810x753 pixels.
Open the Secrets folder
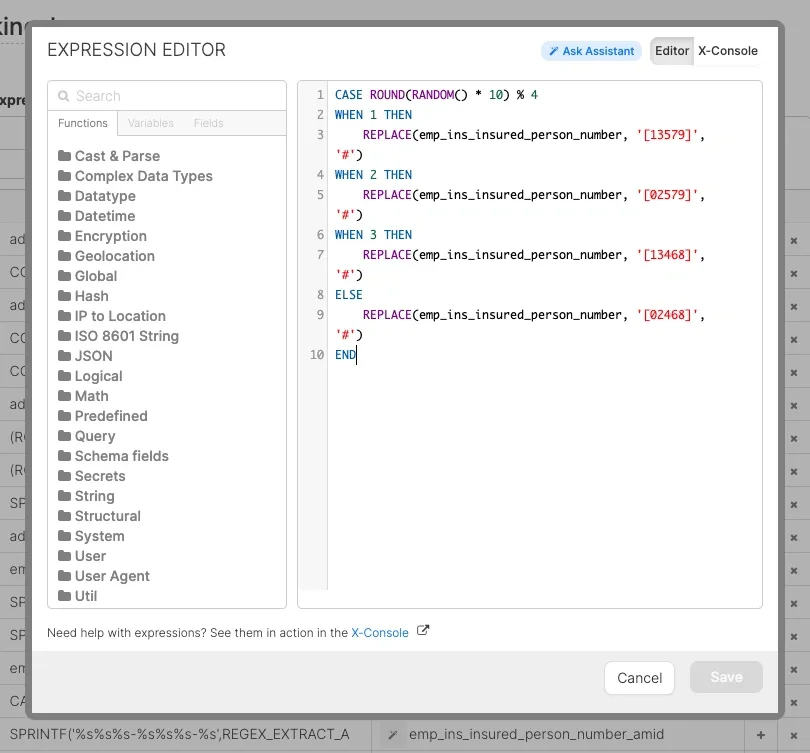tap(91, 476)
